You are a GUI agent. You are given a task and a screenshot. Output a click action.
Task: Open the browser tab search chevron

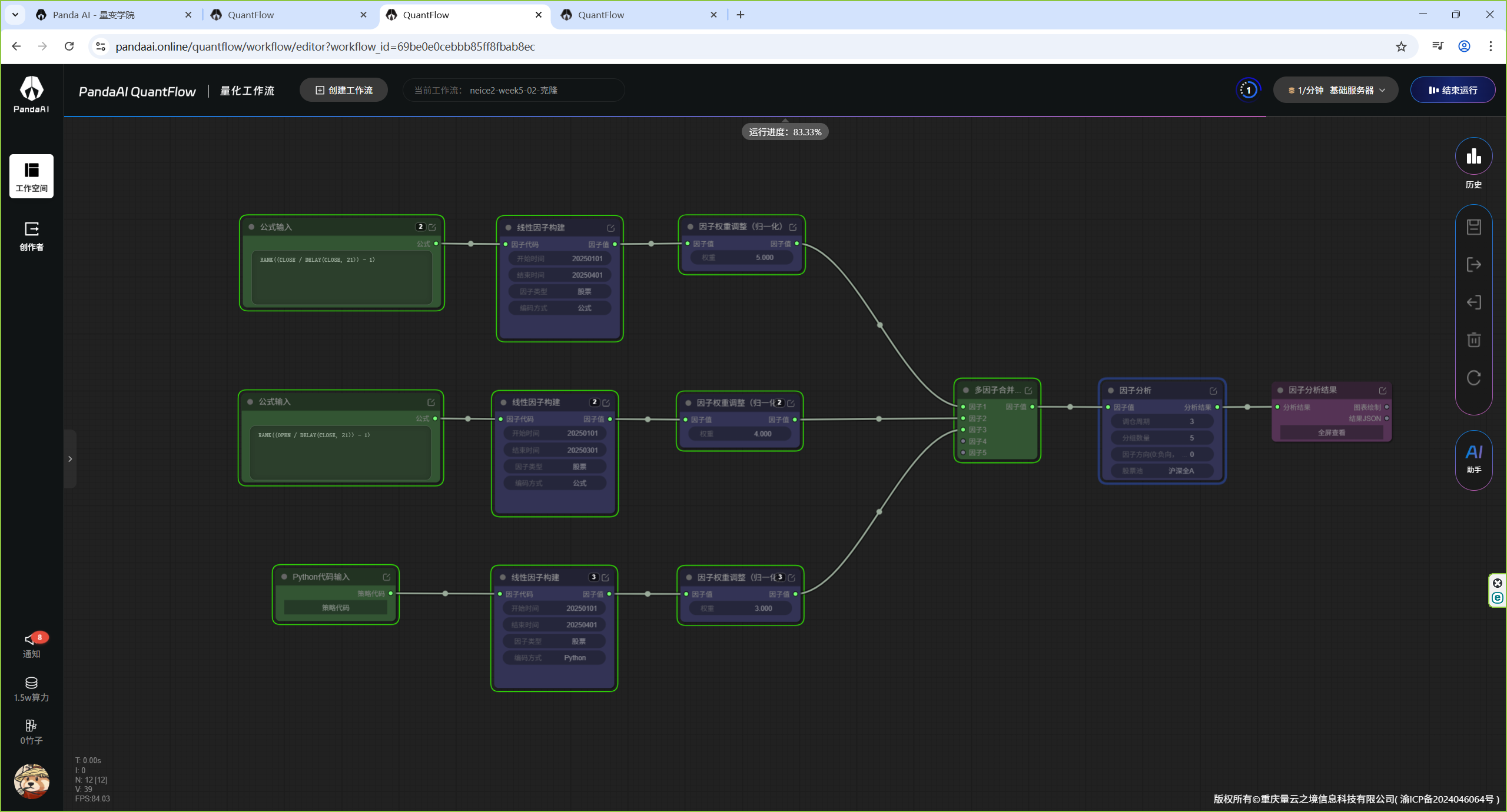click(x=15, y=15)
